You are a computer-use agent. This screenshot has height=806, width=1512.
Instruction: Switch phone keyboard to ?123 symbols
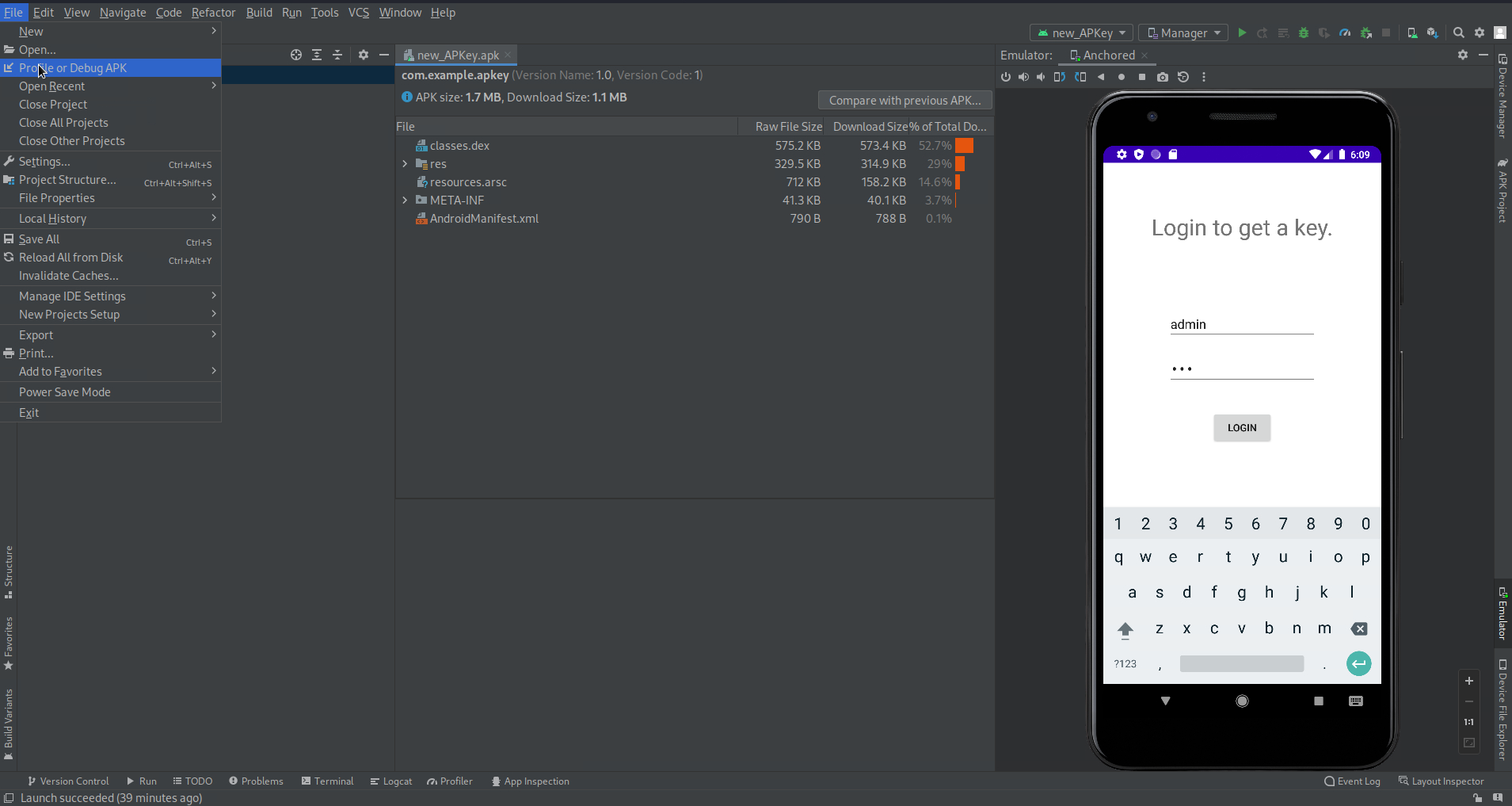1125,664
